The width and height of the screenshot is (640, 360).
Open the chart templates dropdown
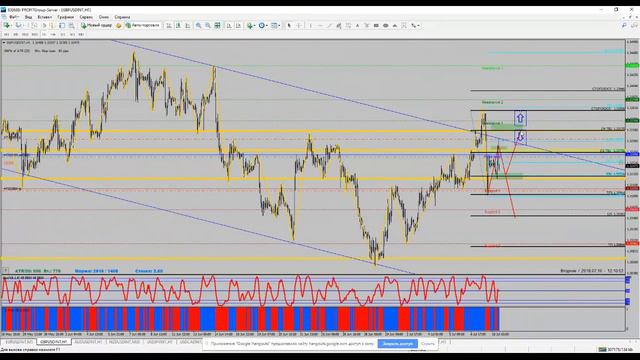[x=275, y=25]
